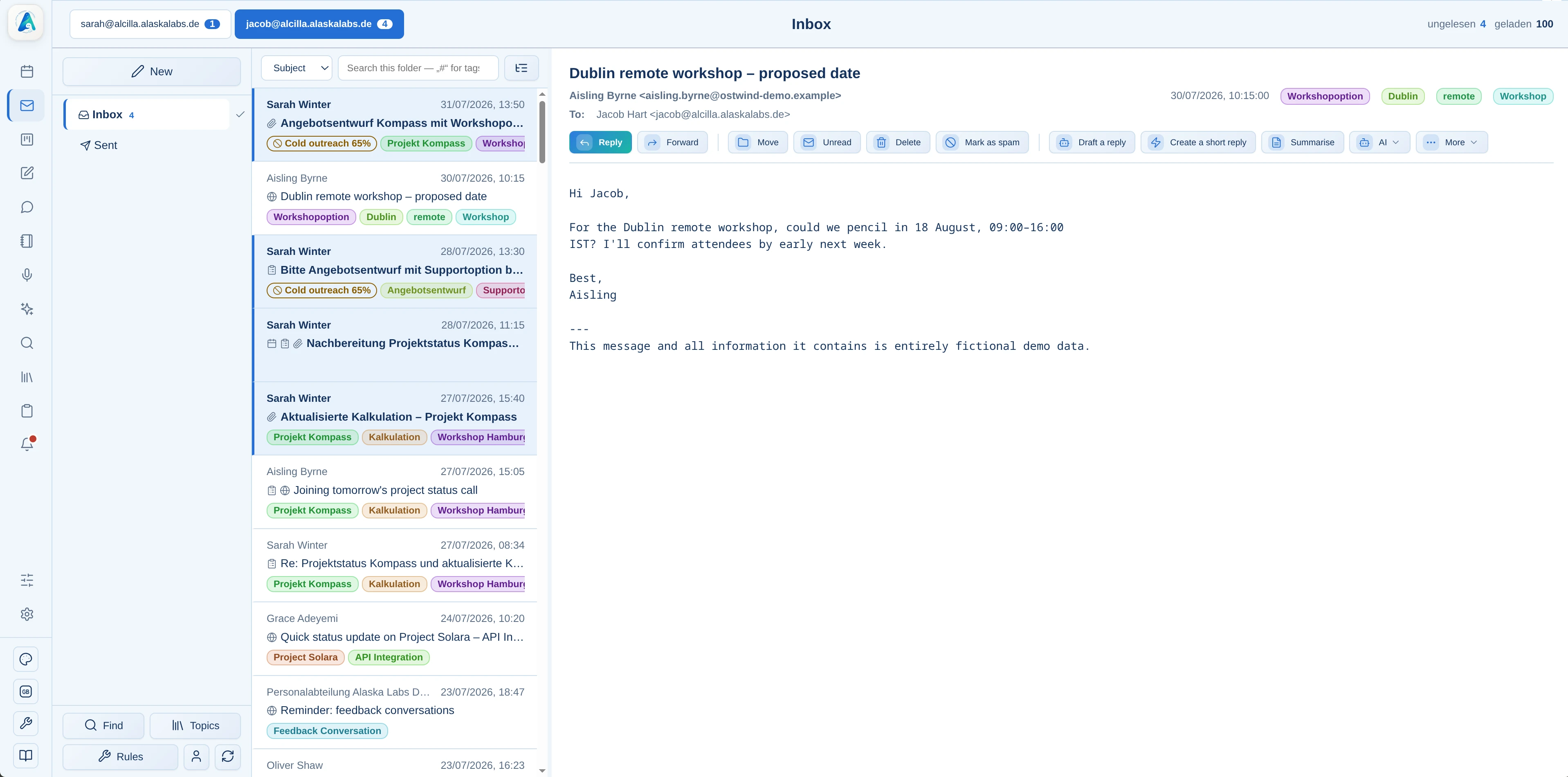The width and height of the screenshot is (1568, 777).
Task: Open the settings gear in sidebar
Action: 27,615
